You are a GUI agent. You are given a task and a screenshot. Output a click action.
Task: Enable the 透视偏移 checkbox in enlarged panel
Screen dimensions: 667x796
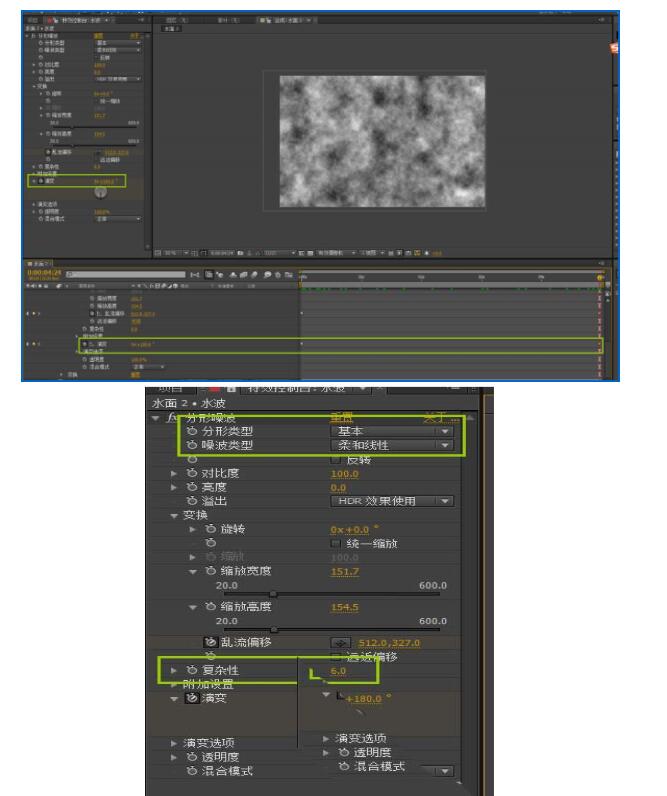pyautogui.click(x=336, y=656)
